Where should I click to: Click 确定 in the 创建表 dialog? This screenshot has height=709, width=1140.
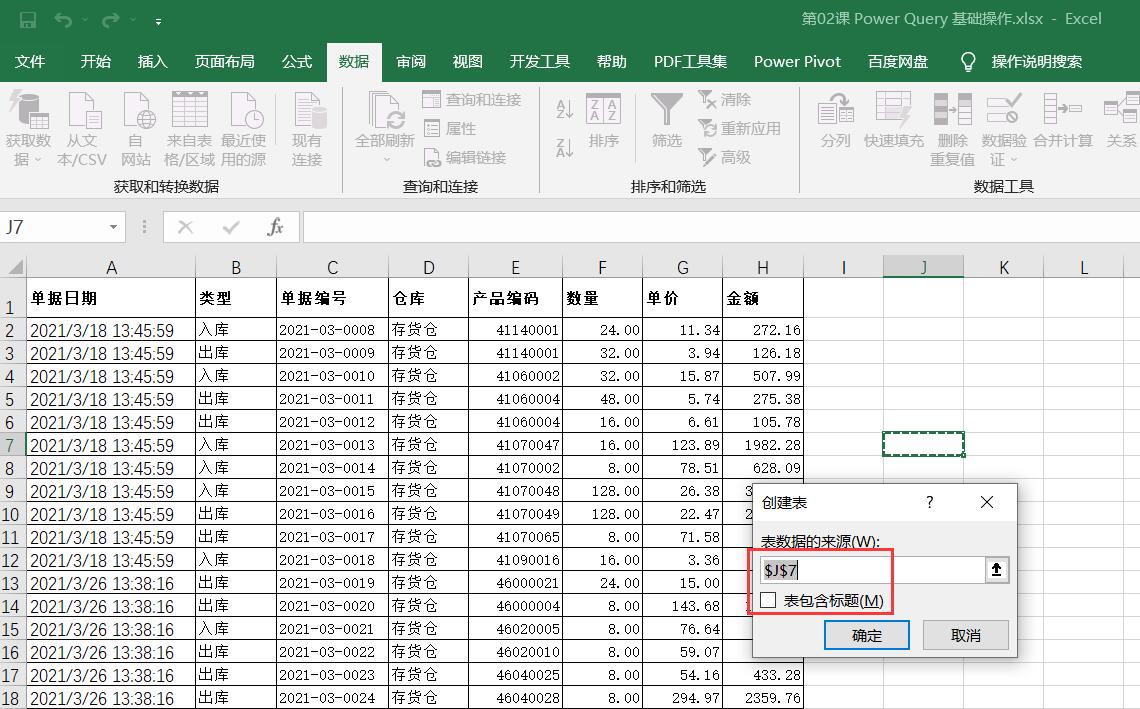click(x=867, y=636)
